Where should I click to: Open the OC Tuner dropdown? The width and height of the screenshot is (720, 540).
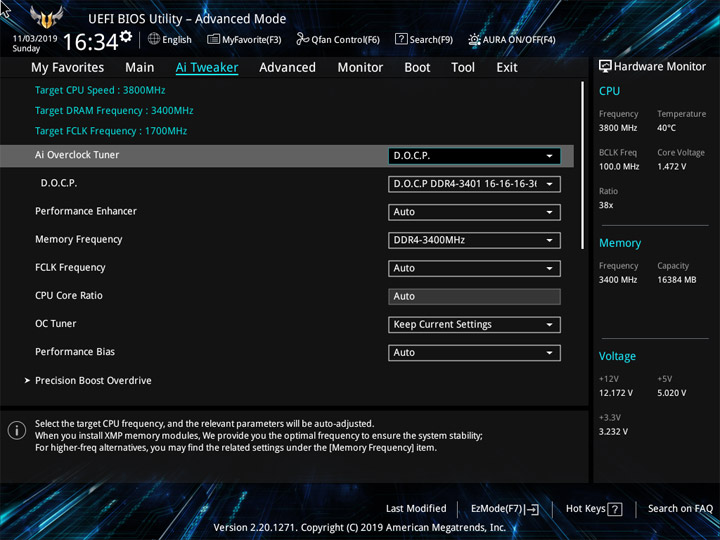point(474,325)
